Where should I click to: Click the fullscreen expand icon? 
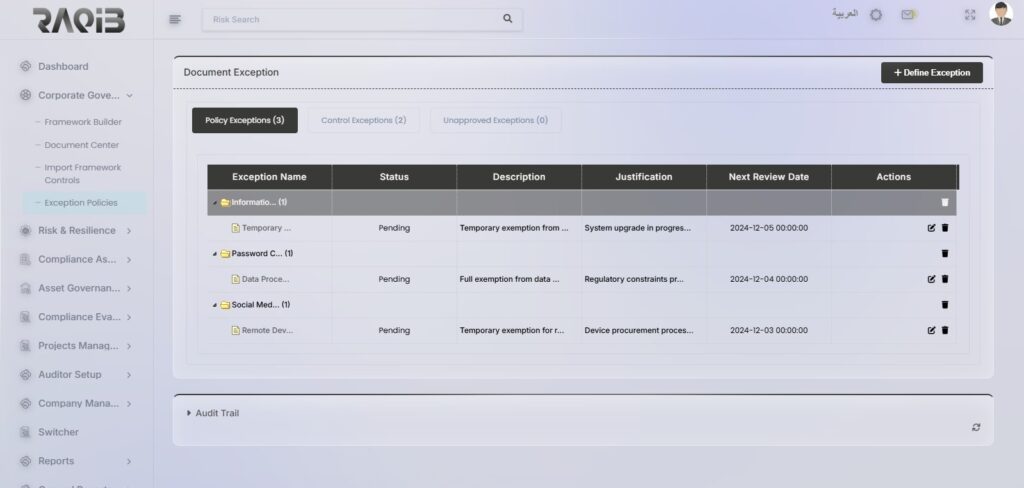[969, 15]
